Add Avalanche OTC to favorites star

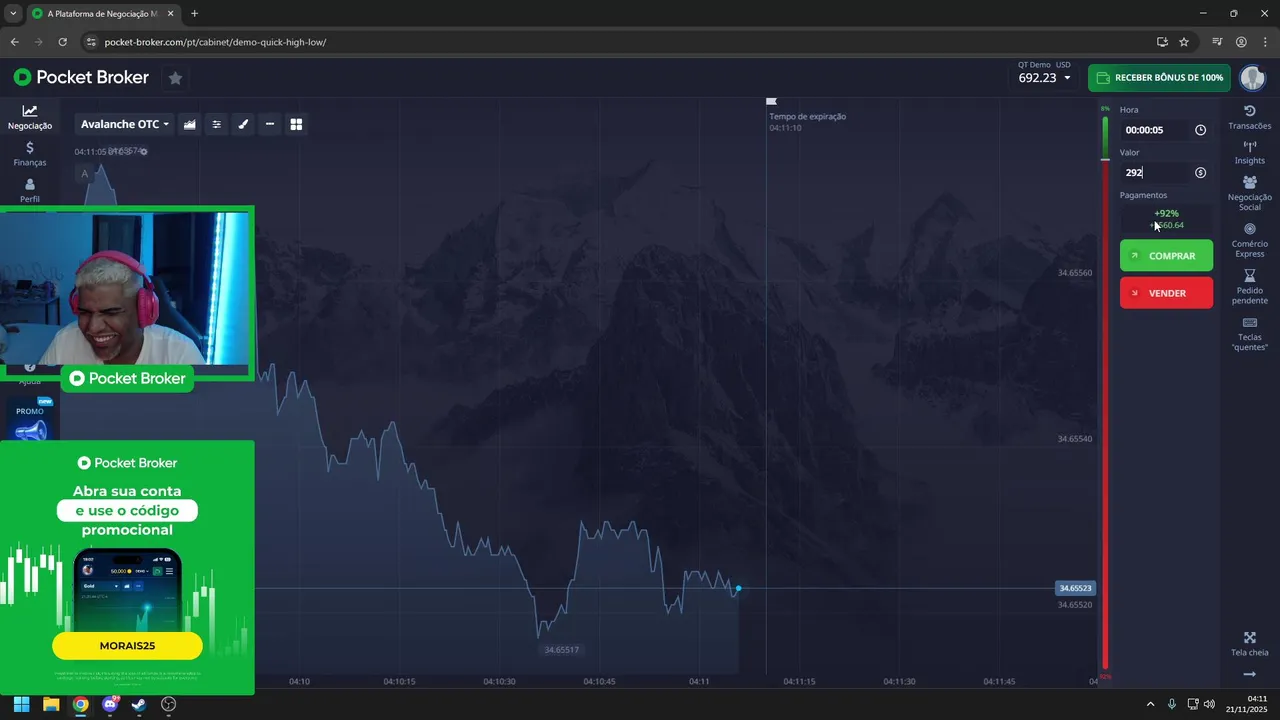[x=175, y=78]
